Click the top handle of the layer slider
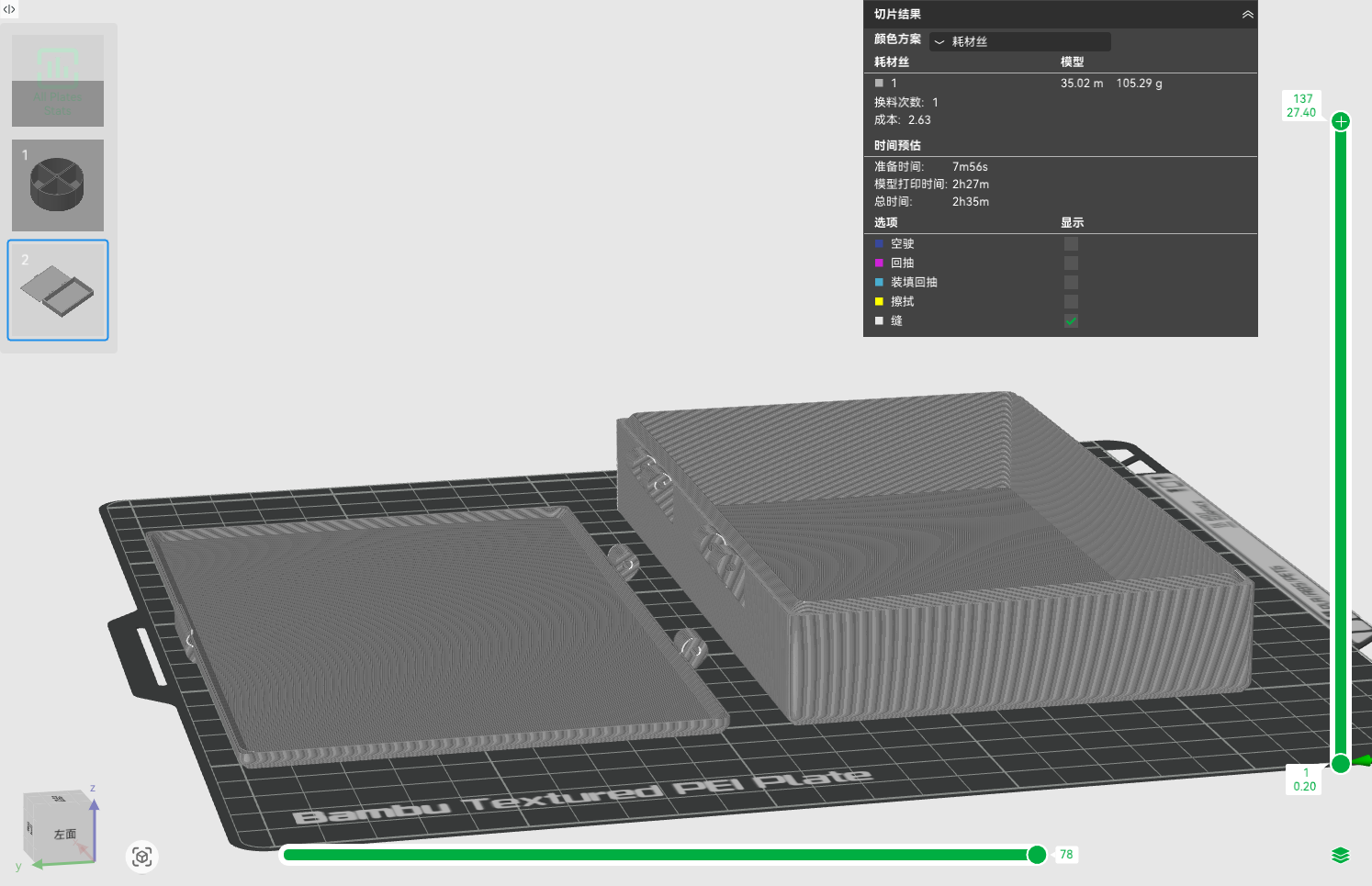Screen dimensions: 1372x886 click(x=1341, y=121)
